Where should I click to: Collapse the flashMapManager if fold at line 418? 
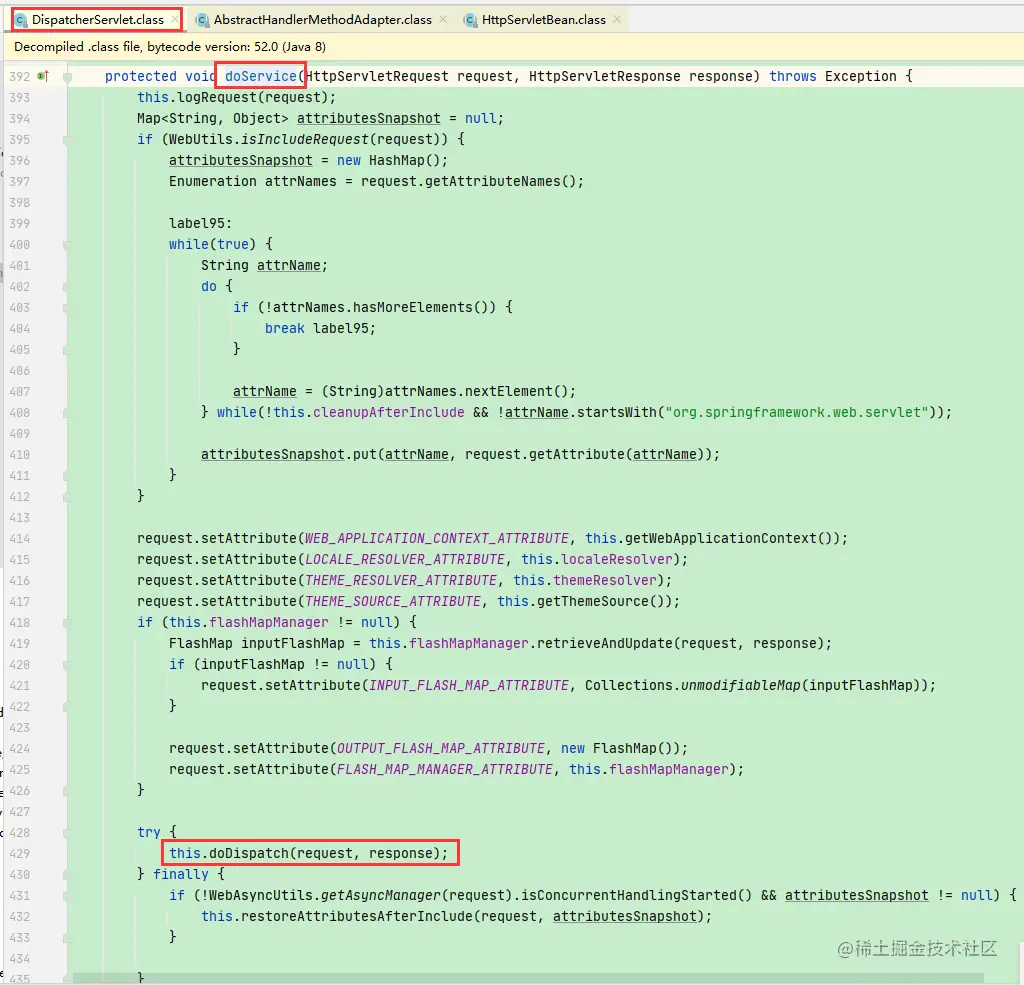pos(67,622)
